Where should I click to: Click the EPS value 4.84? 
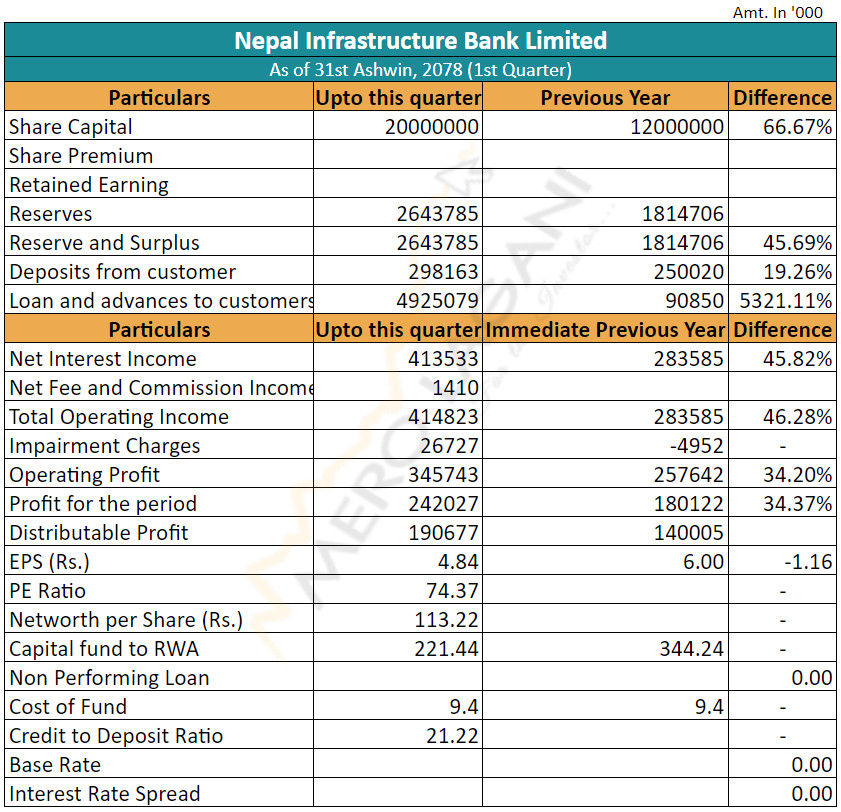click(456, 562)
